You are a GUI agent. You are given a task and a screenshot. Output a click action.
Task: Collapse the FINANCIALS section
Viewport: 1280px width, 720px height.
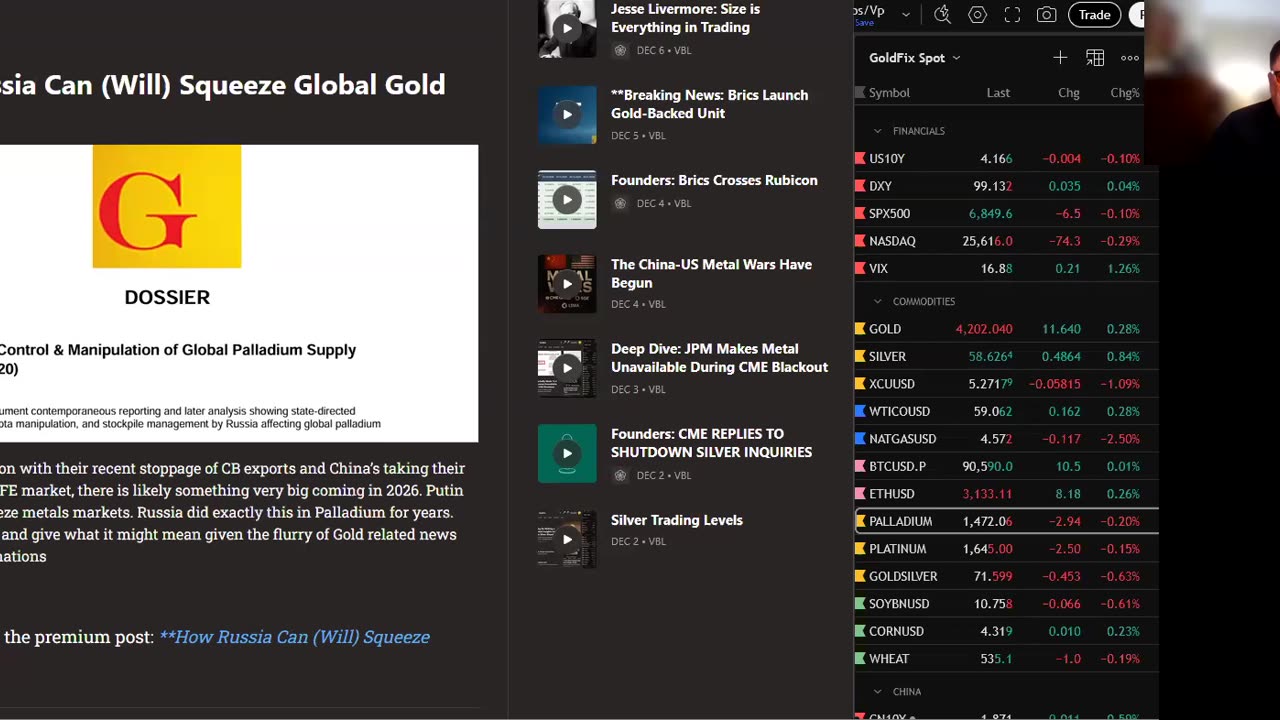pyautogui.click(x=878, y=131)
